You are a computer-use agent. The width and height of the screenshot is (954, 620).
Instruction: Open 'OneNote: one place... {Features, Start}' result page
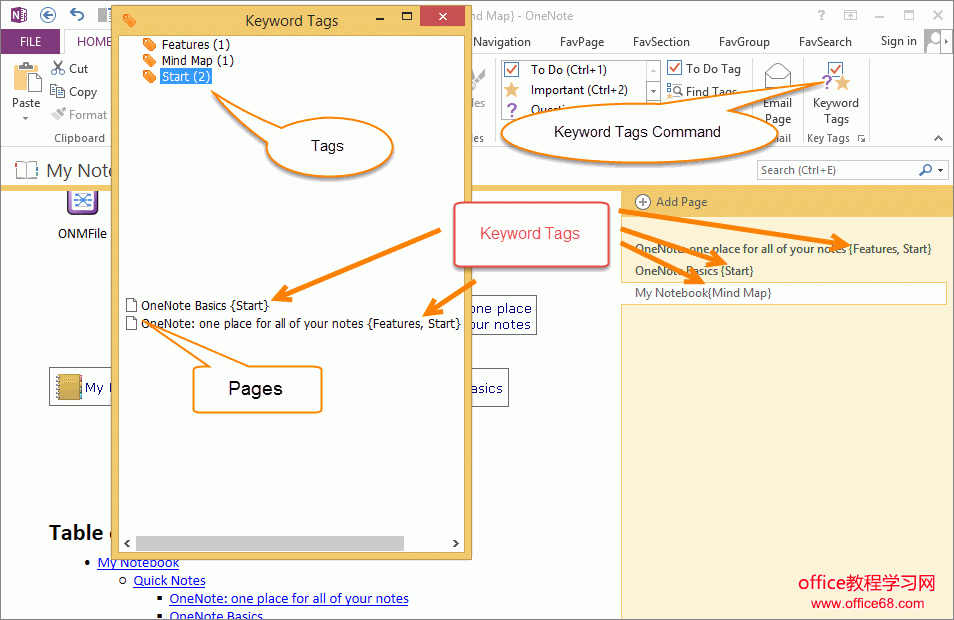(x=301, y=324)
